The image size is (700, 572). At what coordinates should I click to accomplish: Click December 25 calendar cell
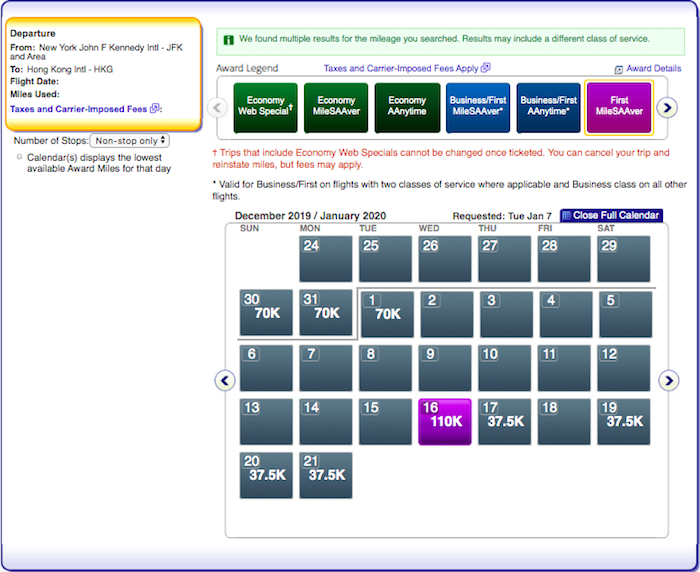[x=385, y=259]
